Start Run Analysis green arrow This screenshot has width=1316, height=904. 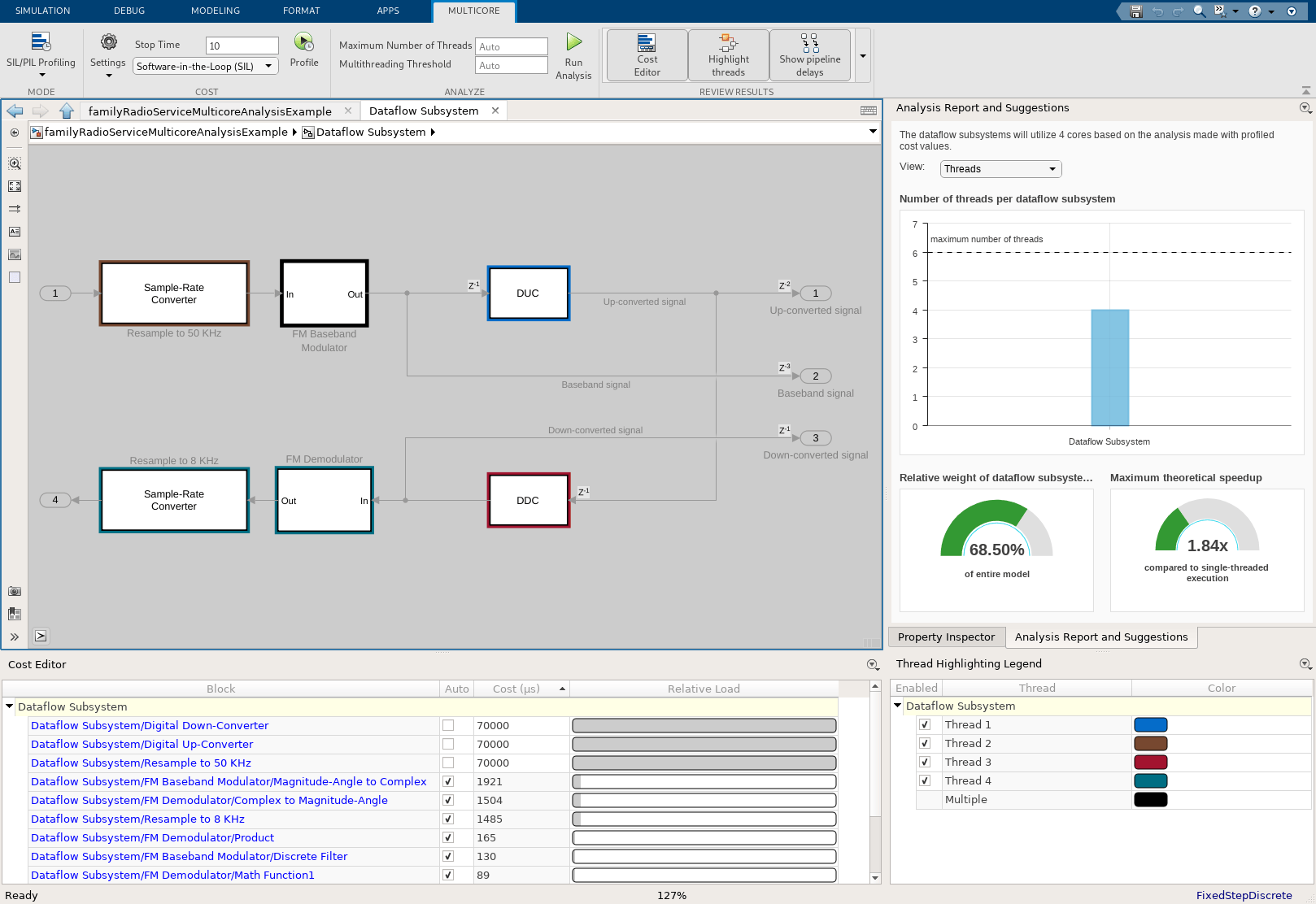(x=574, y=41)
